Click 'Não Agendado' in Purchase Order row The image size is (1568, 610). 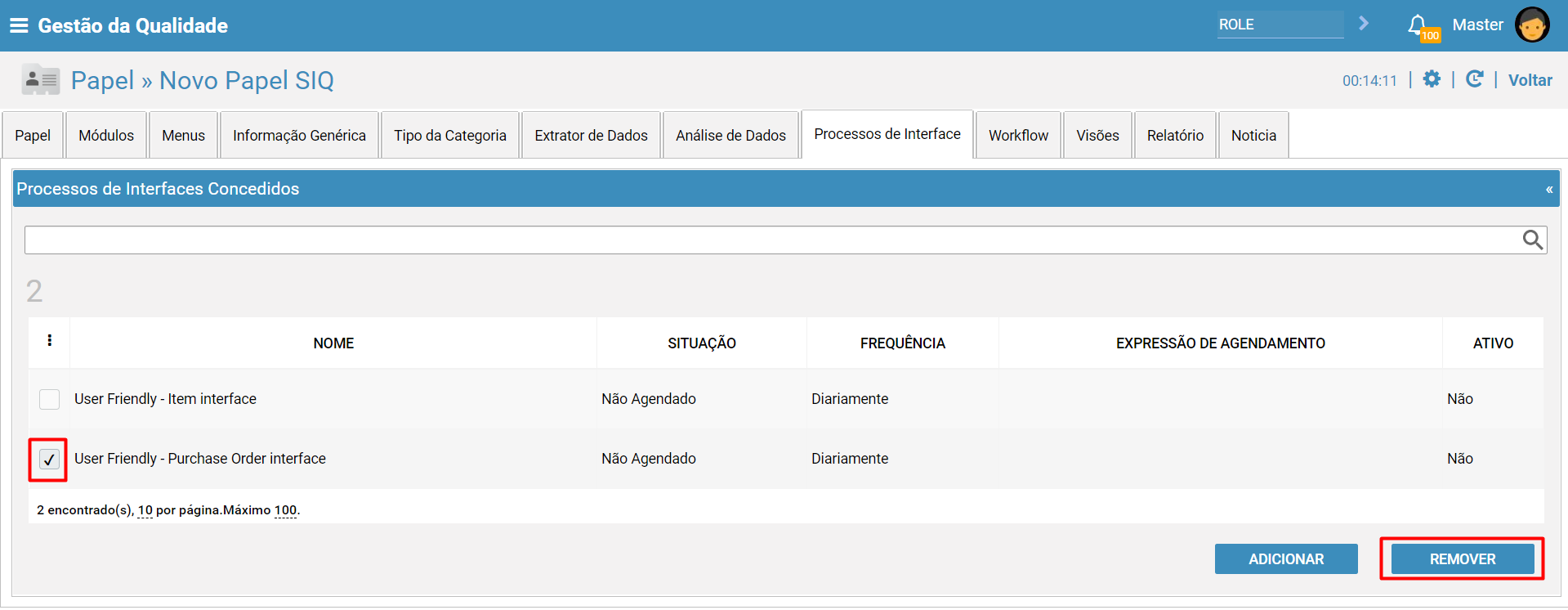click(649, 459)
